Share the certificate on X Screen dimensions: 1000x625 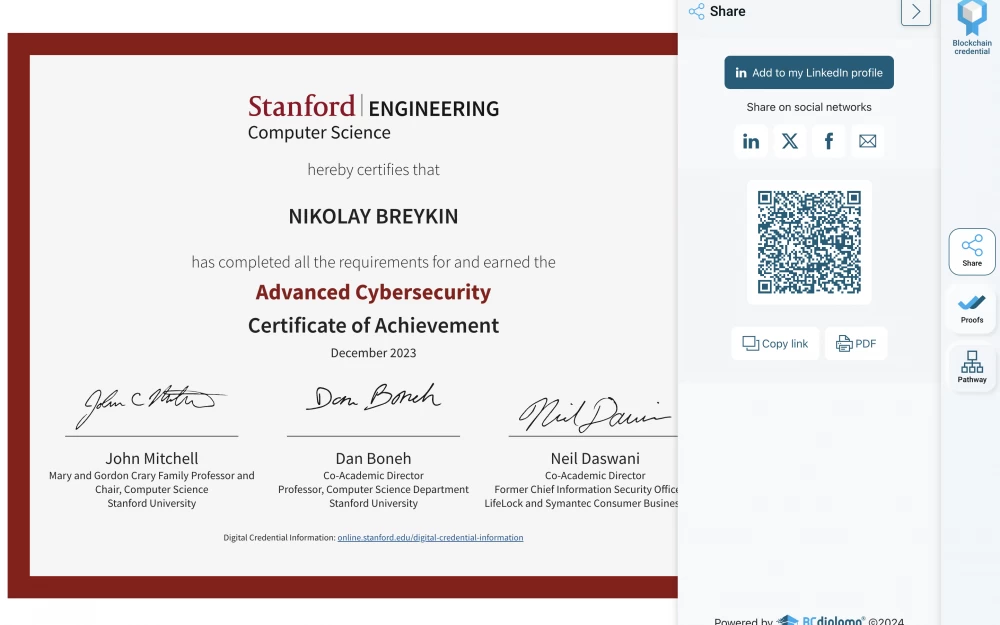pyautogui.click(x=790, y=141)
